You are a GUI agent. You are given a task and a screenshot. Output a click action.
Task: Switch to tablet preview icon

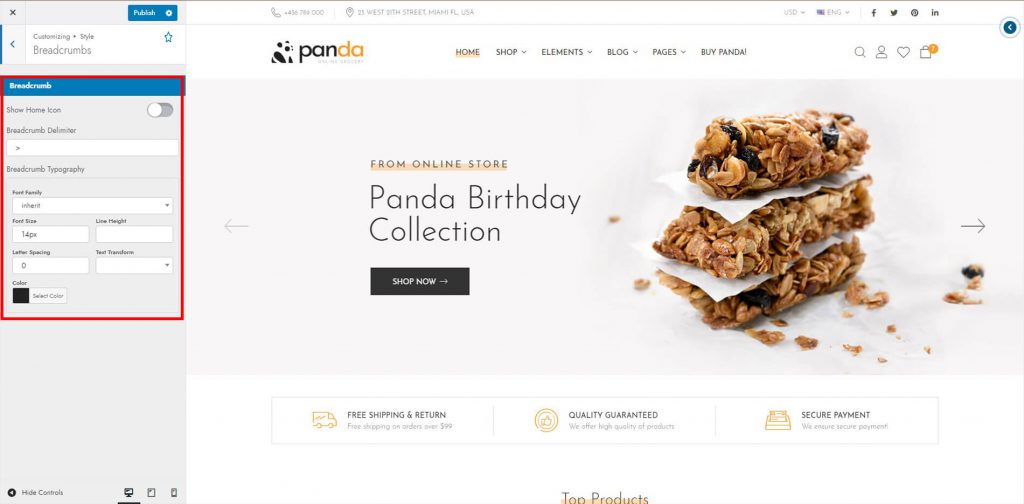point(151,493)
